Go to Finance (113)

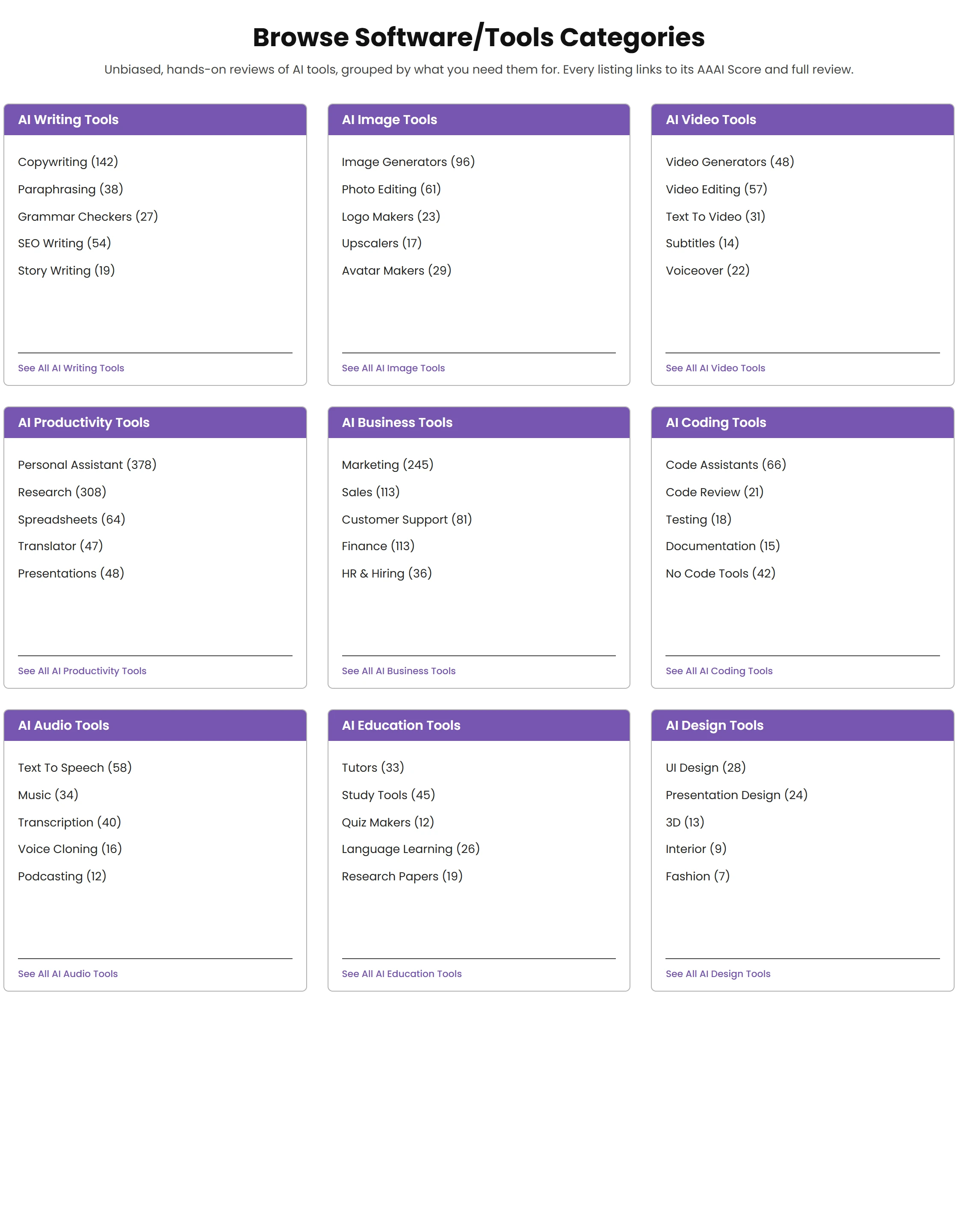(378, 546)
